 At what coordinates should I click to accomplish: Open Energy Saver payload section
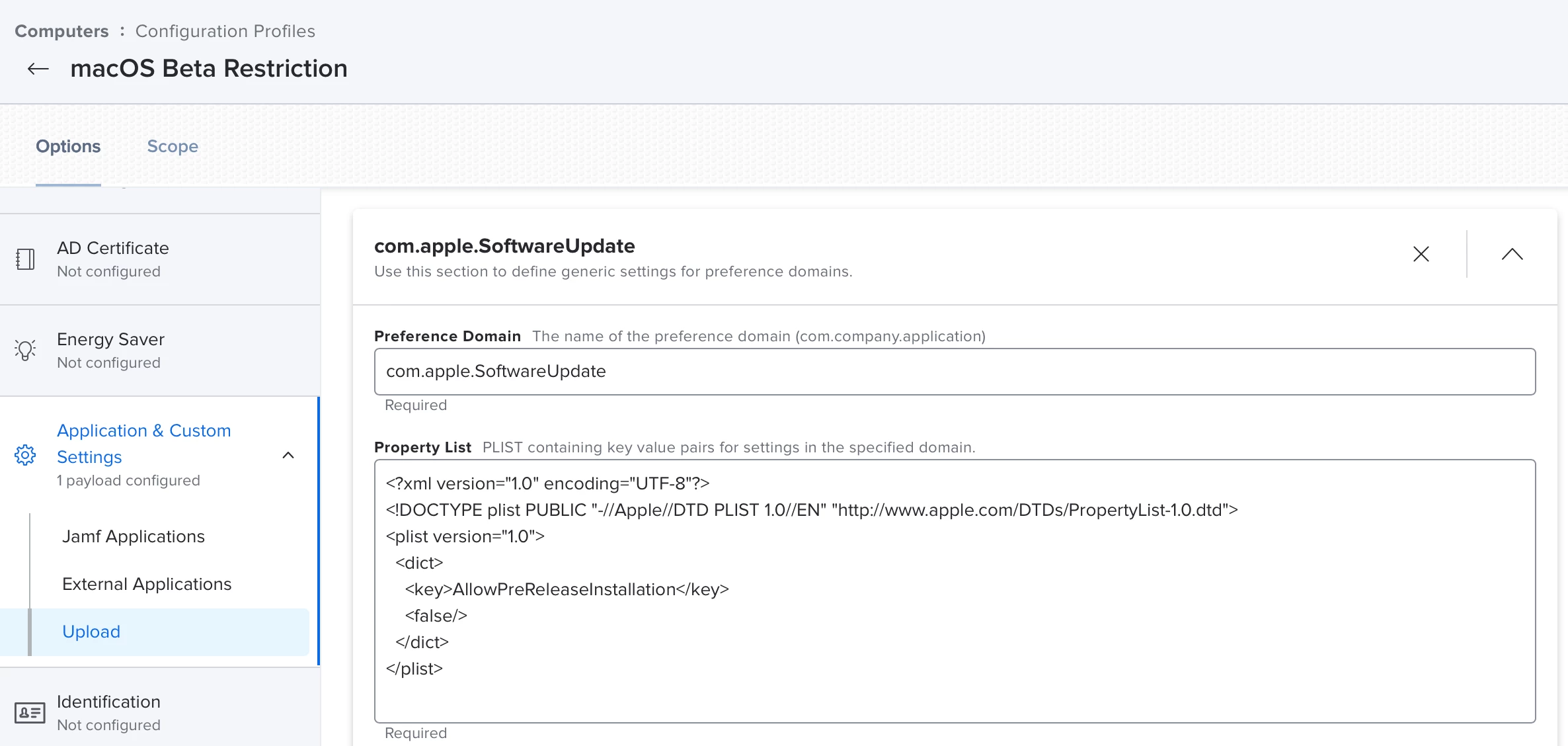click(110, 350)
